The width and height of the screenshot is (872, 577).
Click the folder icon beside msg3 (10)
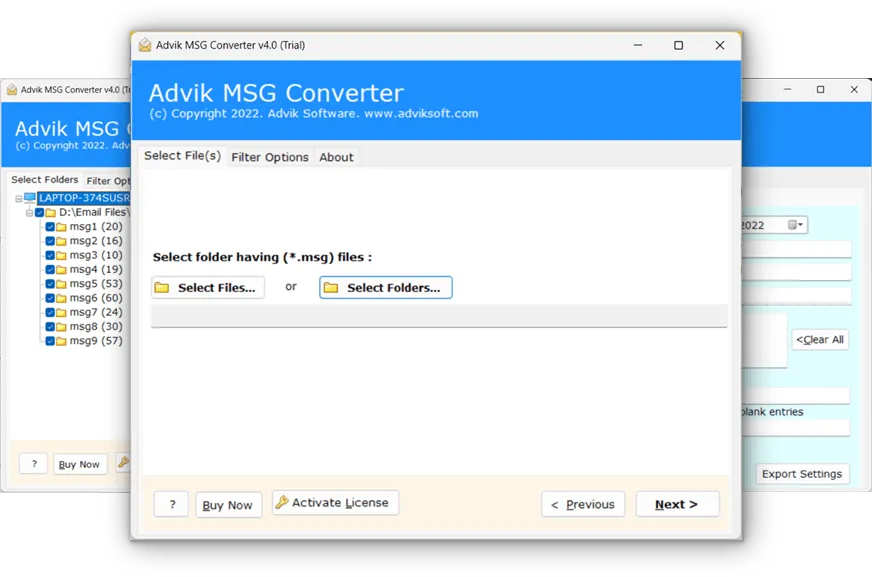click(61, 255)
